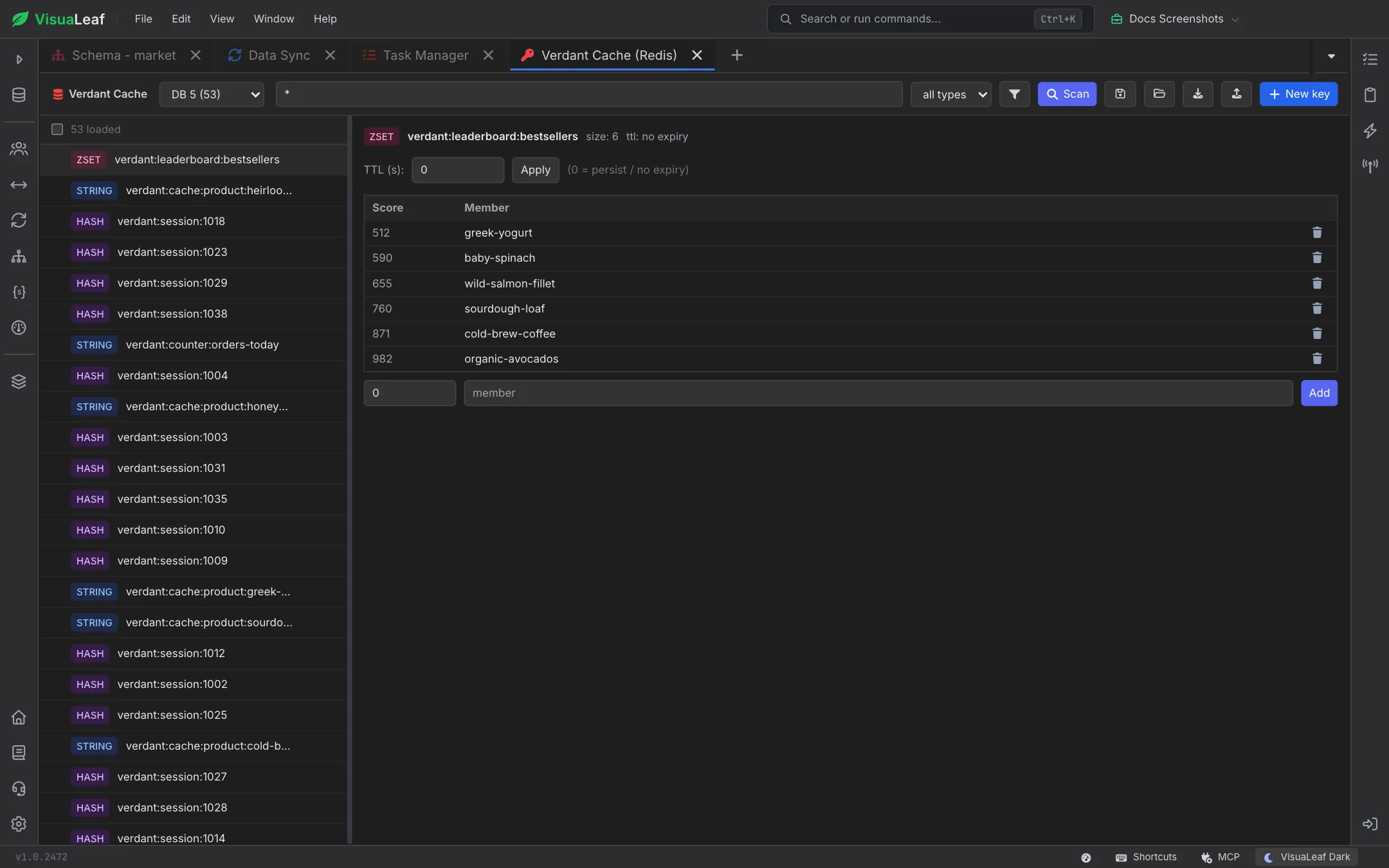Image resolution: width=1389 pixels, height=868 pixels.
Task: Click the filter funnel icon
Action: coord(1014,94)
